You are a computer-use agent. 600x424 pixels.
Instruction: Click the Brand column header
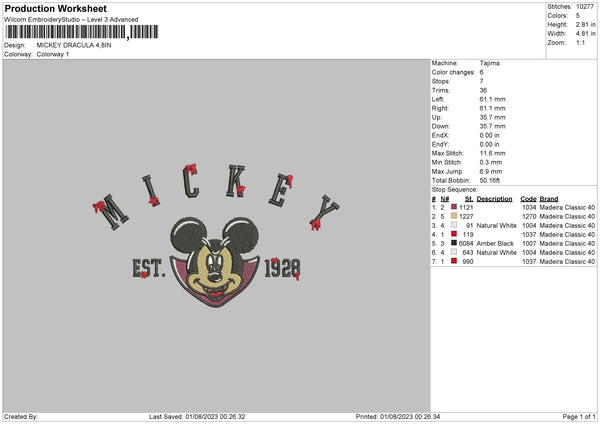point(552,198)
